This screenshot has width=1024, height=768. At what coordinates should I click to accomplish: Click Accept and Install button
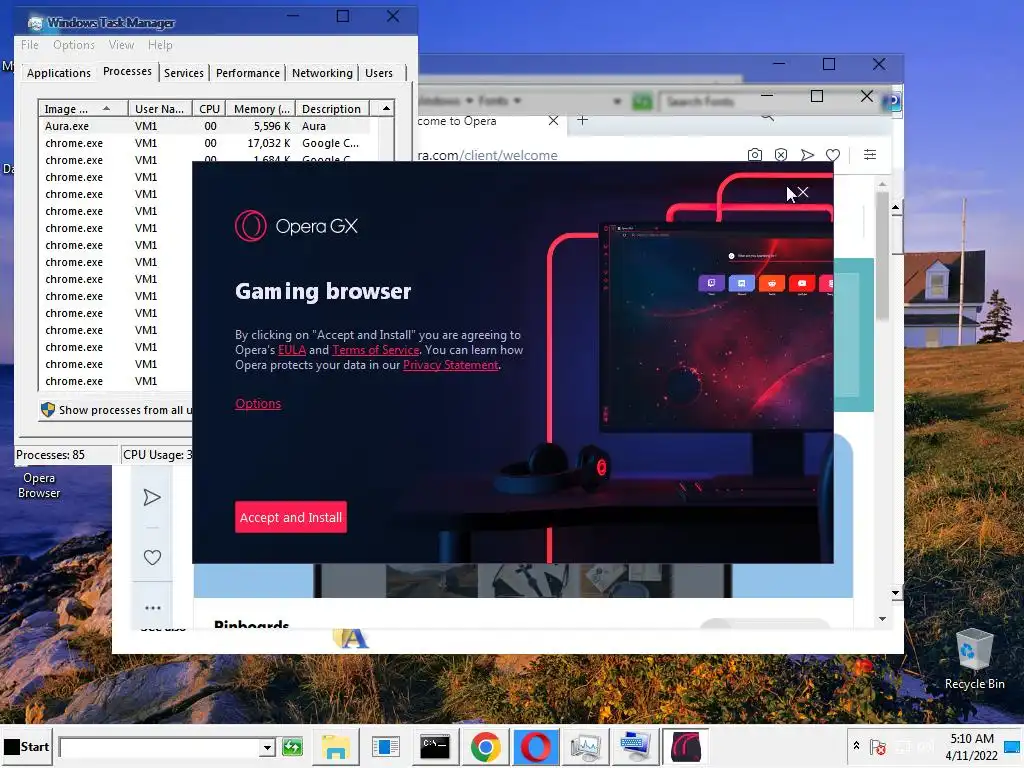[x=291, y=517]
